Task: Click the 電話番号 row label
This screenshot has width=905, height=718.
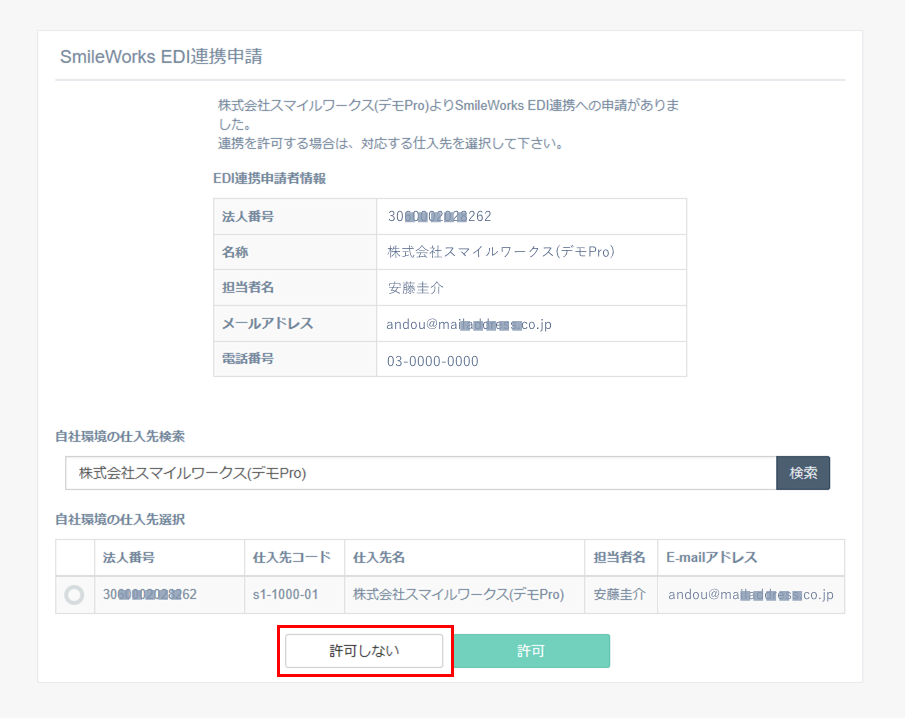Action: coord(248,358)
